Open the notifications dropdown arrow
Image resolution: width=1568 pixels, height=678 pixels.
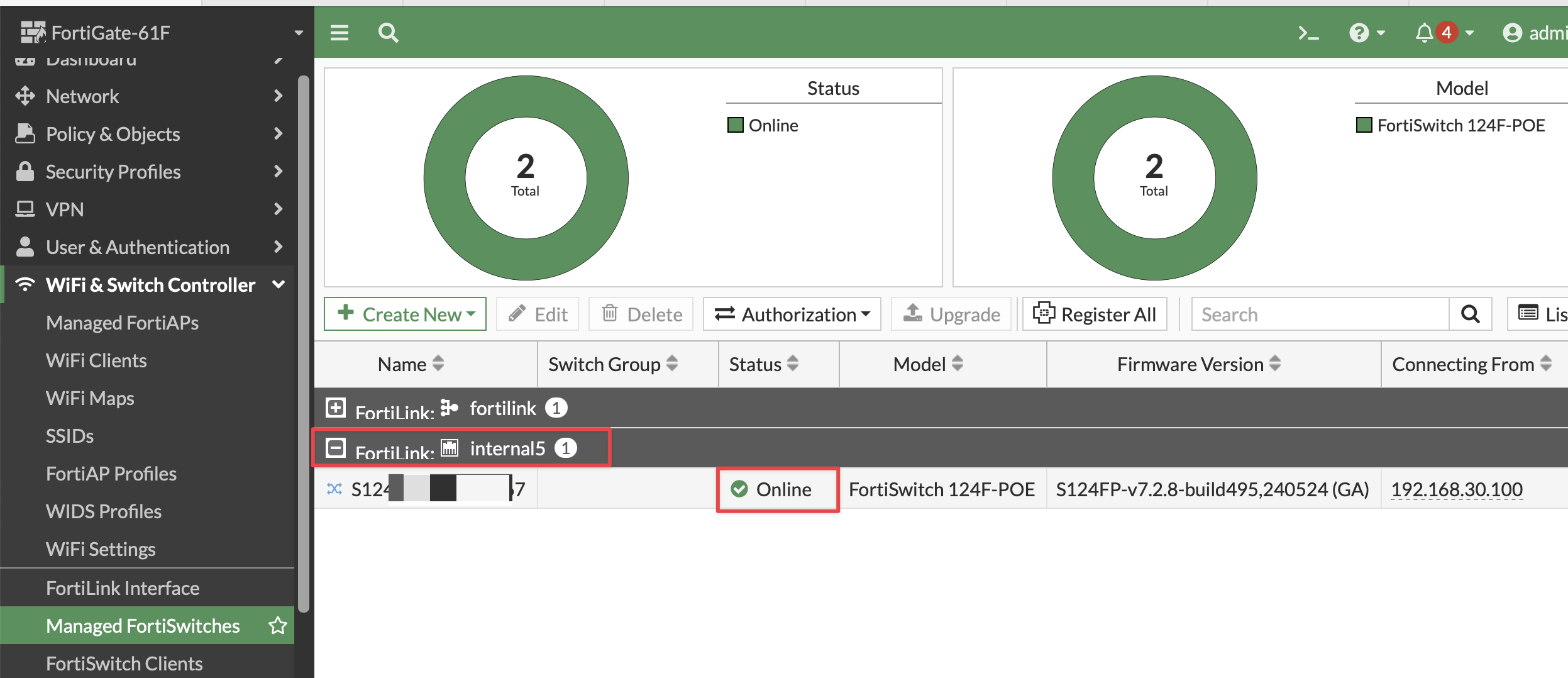click(x=1469, y=33)
